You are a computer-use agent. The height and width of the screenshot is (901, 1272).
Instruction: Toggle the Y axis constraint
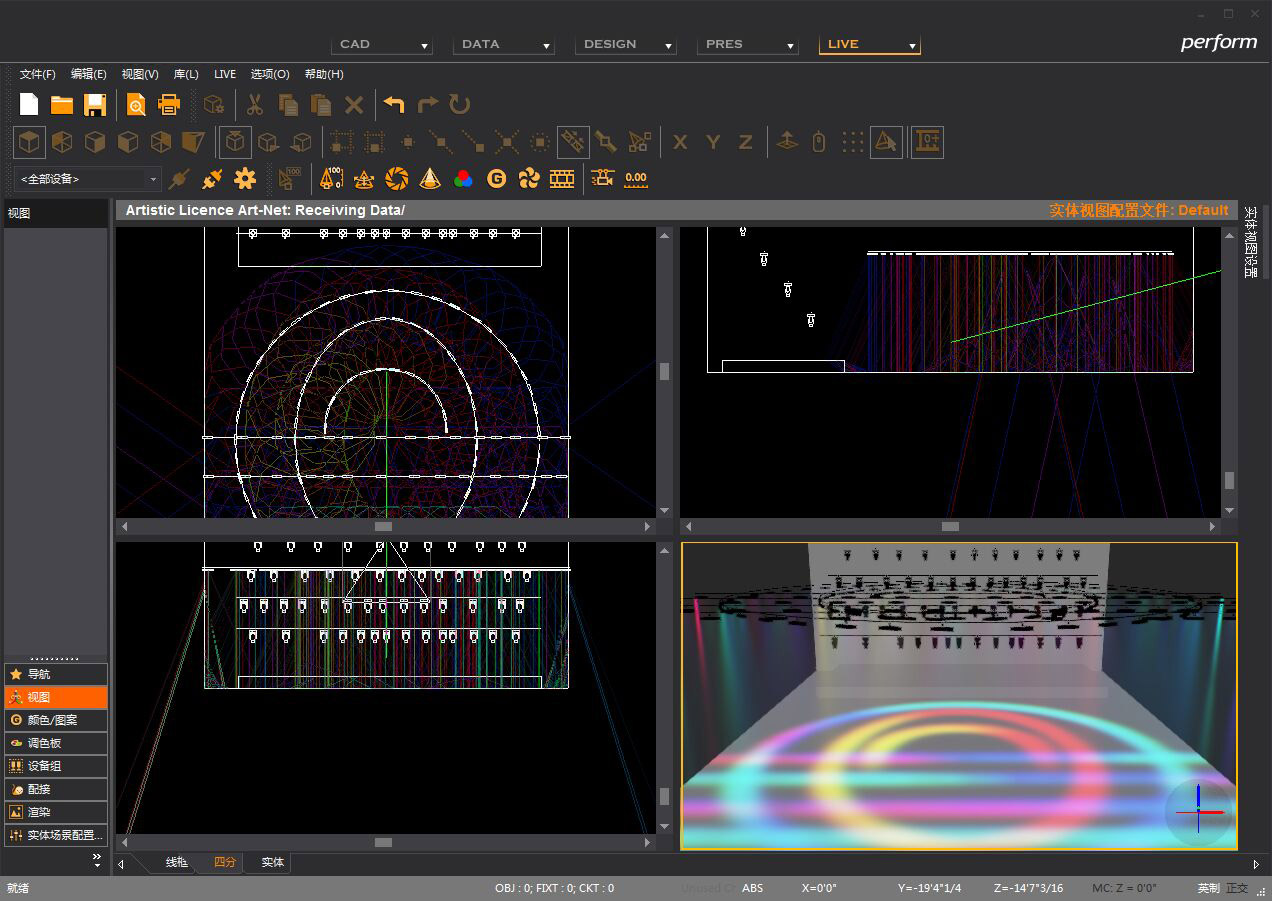713,143
